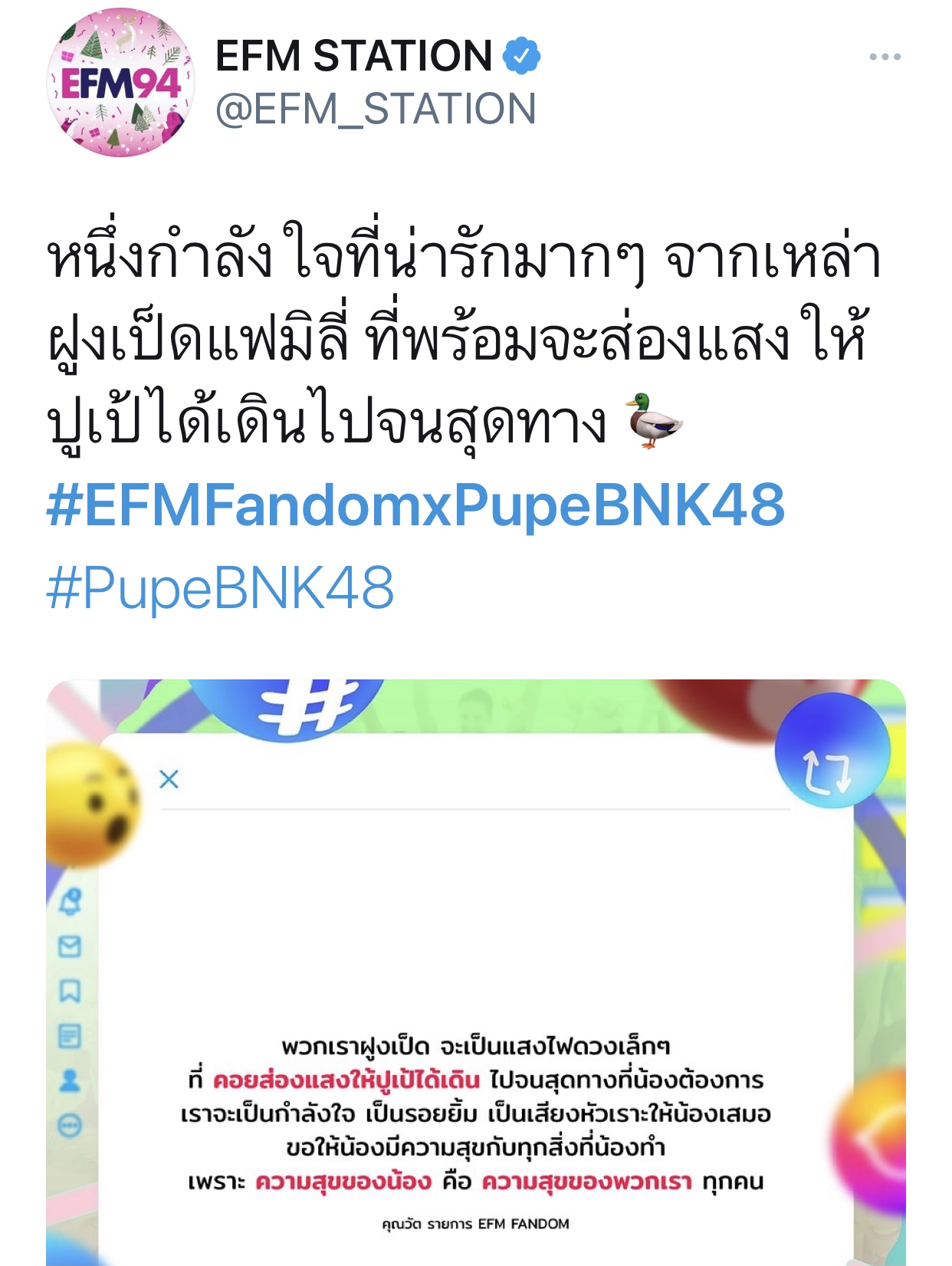Open the @EFM_STATION handle link
952x1266 pixels.
pos(376,109)
